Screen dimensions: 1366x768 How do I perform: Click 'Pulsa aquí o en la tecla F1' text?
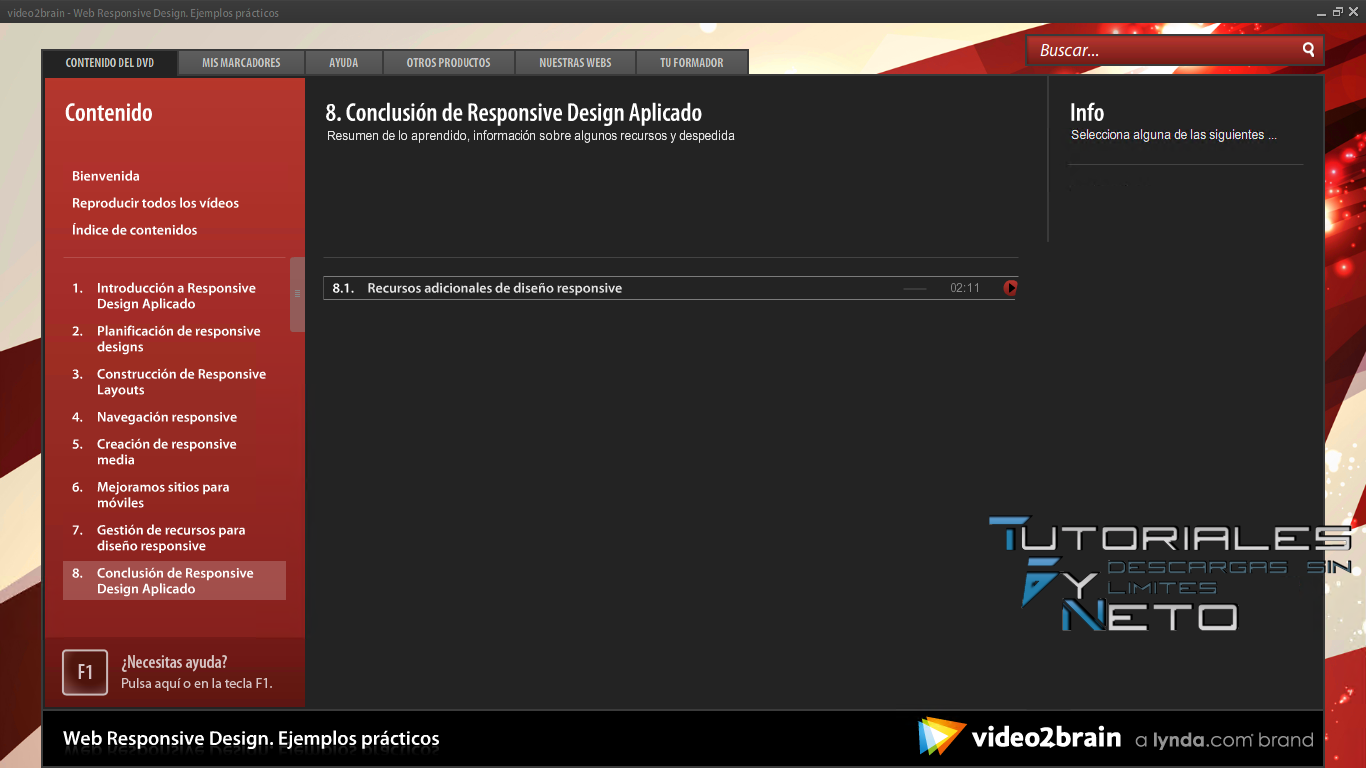(197, 684)
